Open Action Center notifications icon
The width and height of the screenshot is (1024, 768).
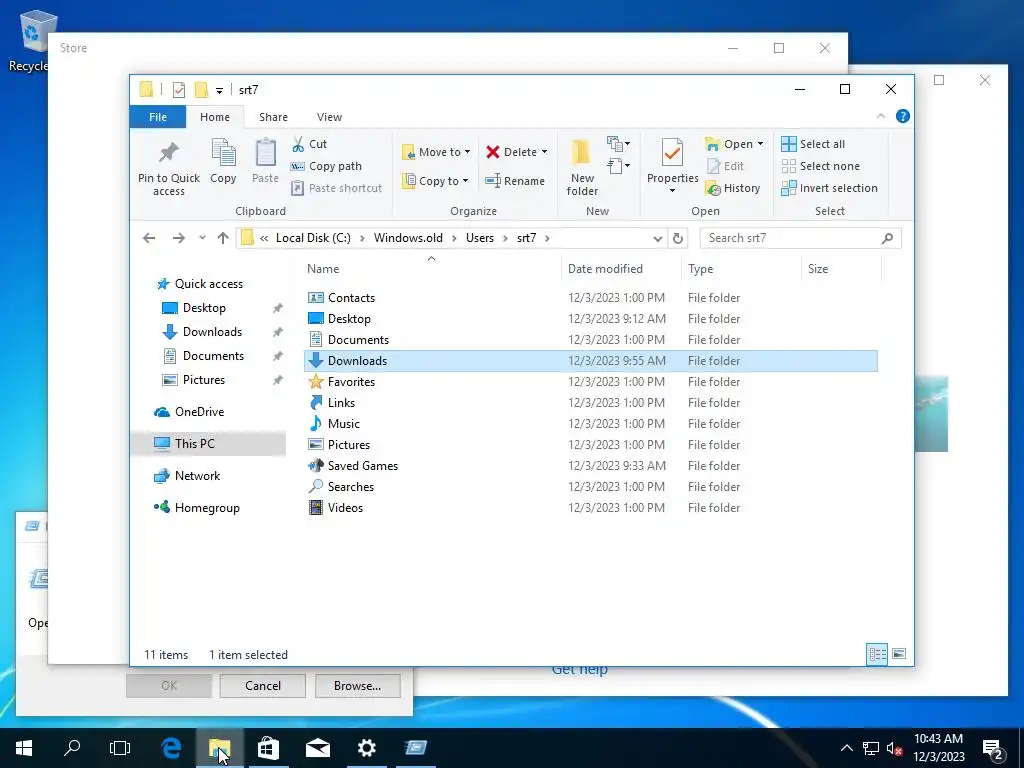pos(993,748)
